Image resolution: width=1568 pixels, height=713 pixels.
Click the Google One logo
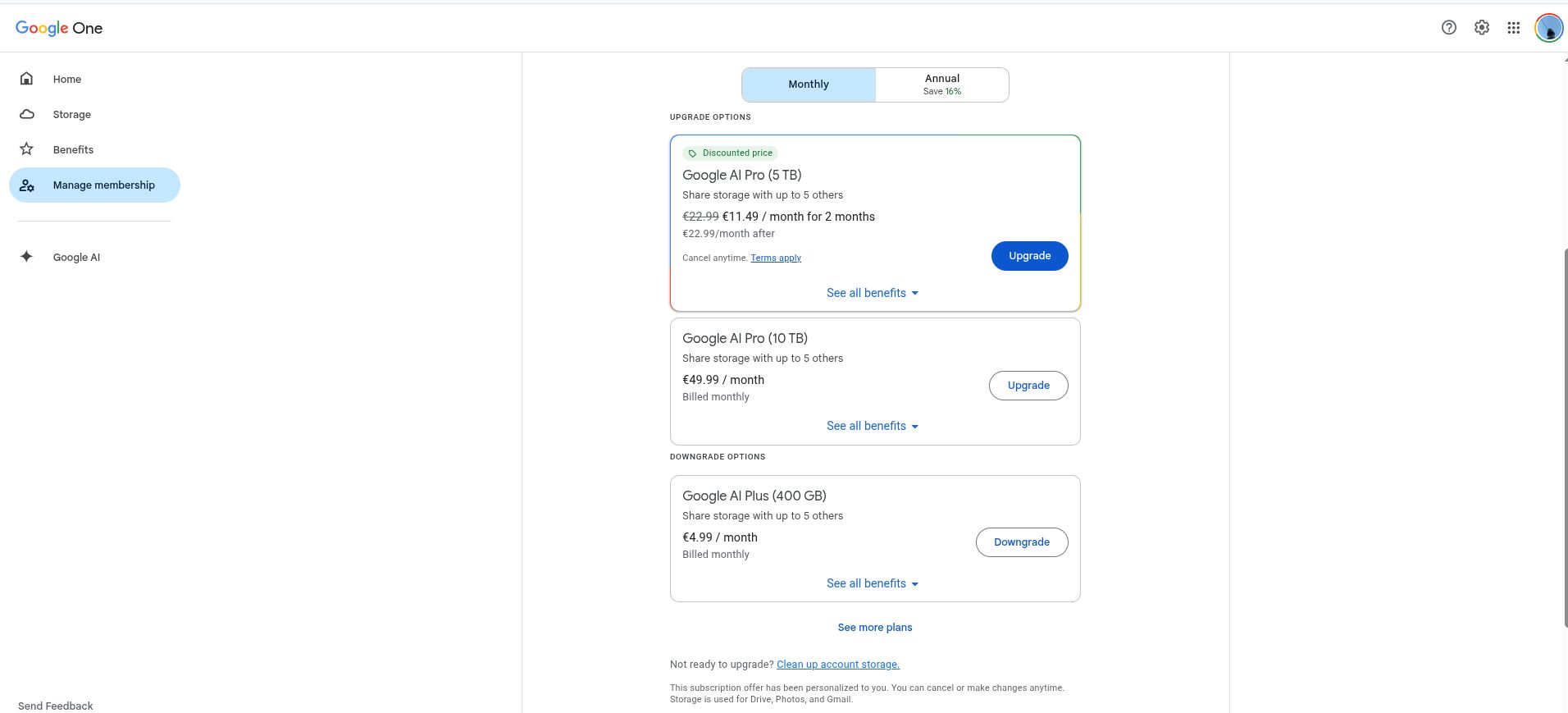tap(59, 28)
